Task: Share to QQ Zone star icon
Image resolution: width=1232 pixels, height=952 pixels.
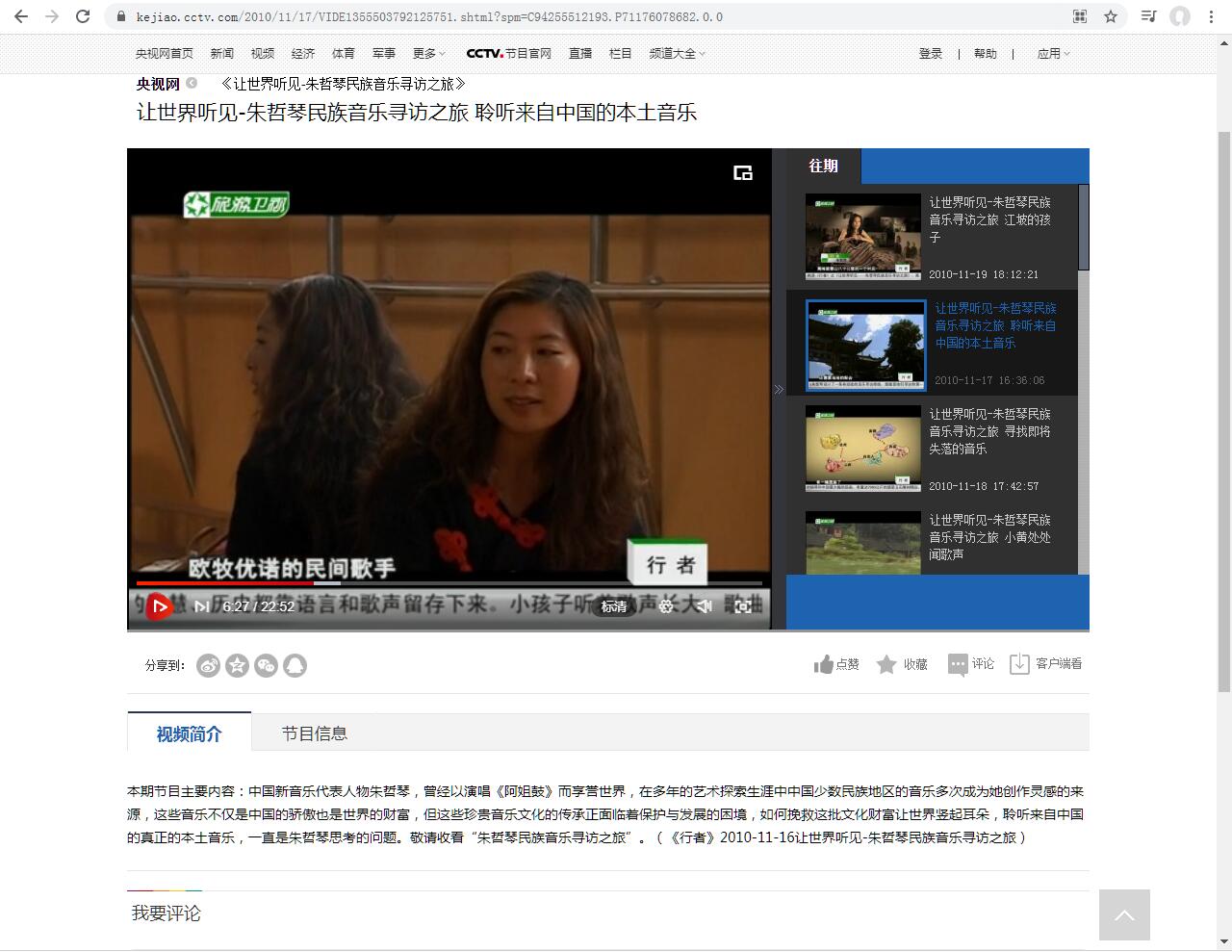Action: click(238, 665)
